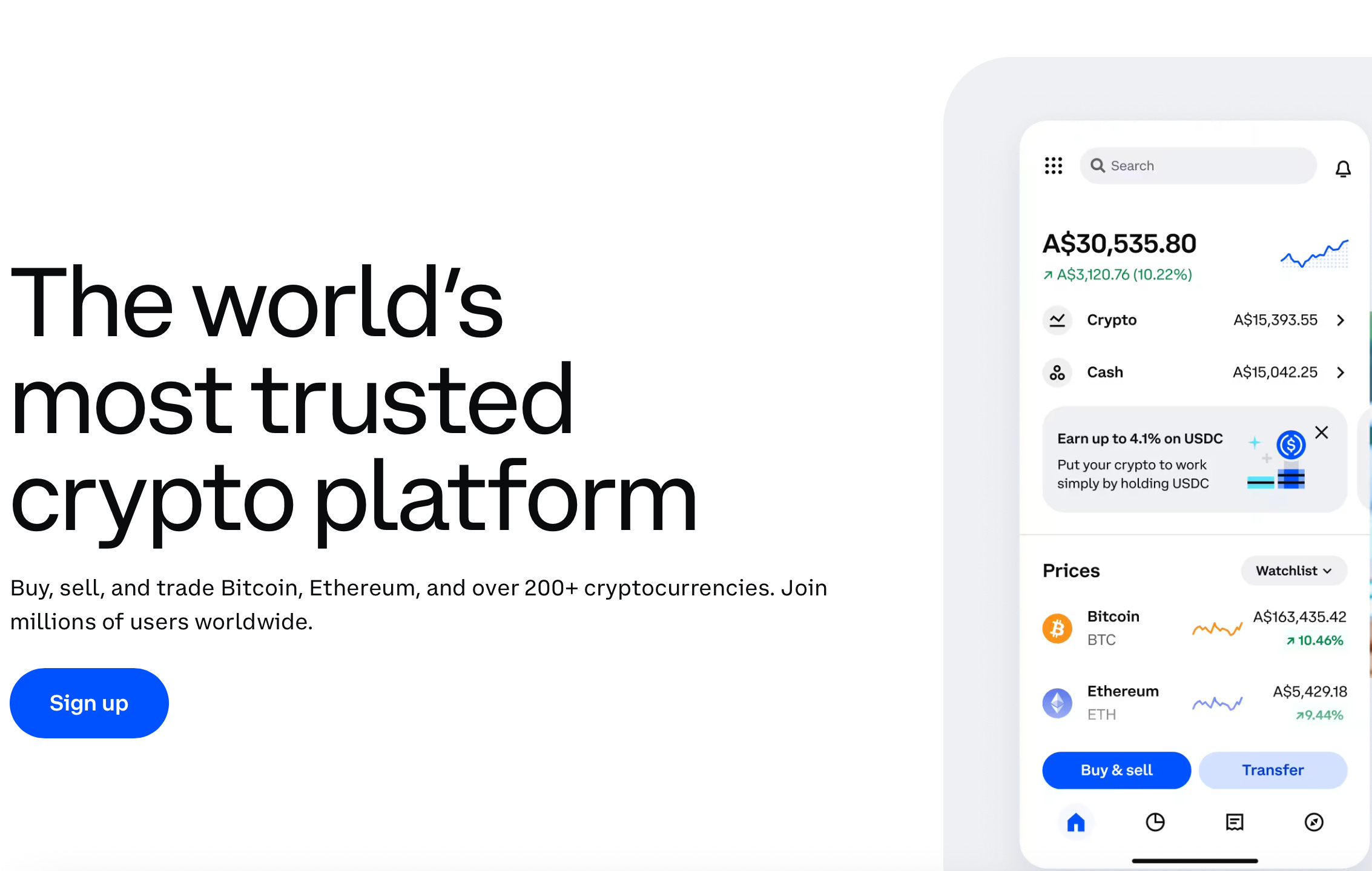Image resolution: width=1372 pixels, height=871 pixels.
Task: Click the Ethereum coin icon
Action: point(1057,703)
